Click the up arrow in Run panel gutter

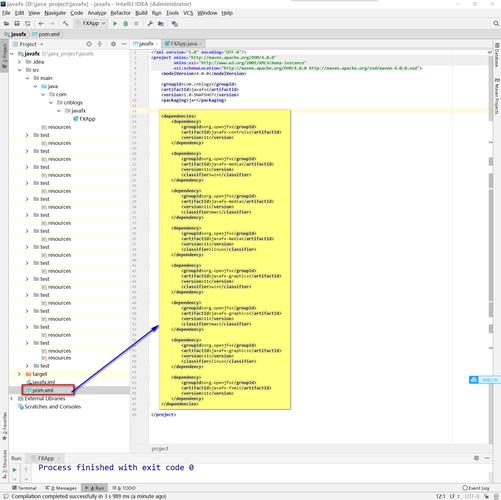[x=26, y=470]
